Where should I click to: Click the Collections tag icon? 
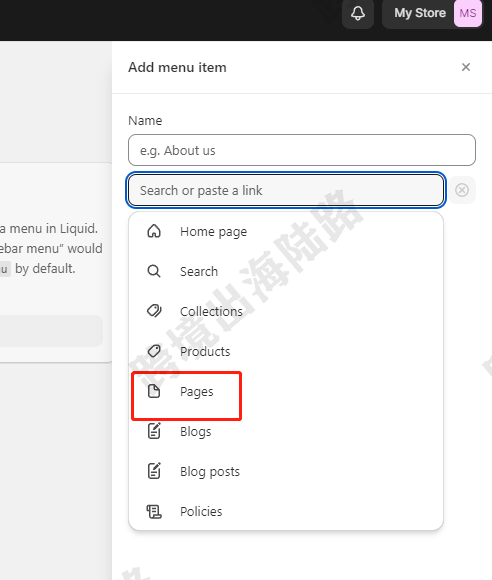point(154,311)
